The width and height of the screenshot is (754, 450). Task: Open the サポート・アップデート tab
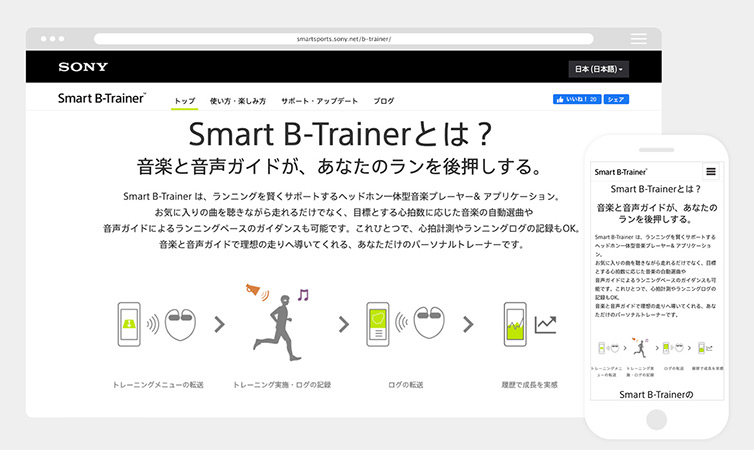319,101
